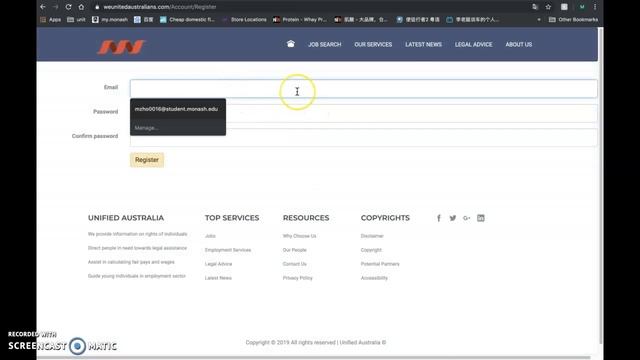Open OUR SERVICES menu item

point(373,44)
